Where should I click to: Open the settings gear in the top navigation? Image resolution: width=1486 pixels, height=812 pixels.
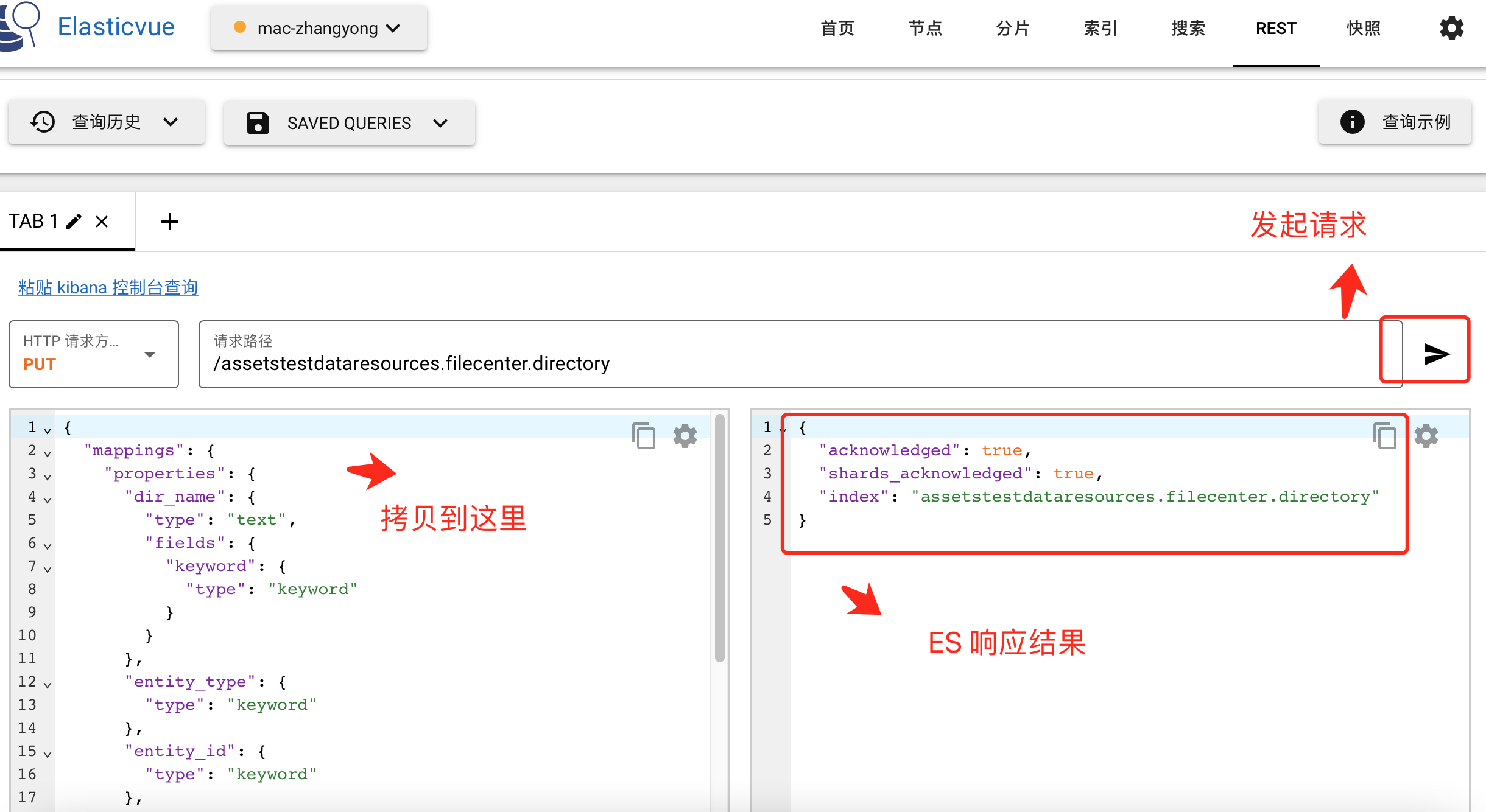click(x=1451, y=28)
